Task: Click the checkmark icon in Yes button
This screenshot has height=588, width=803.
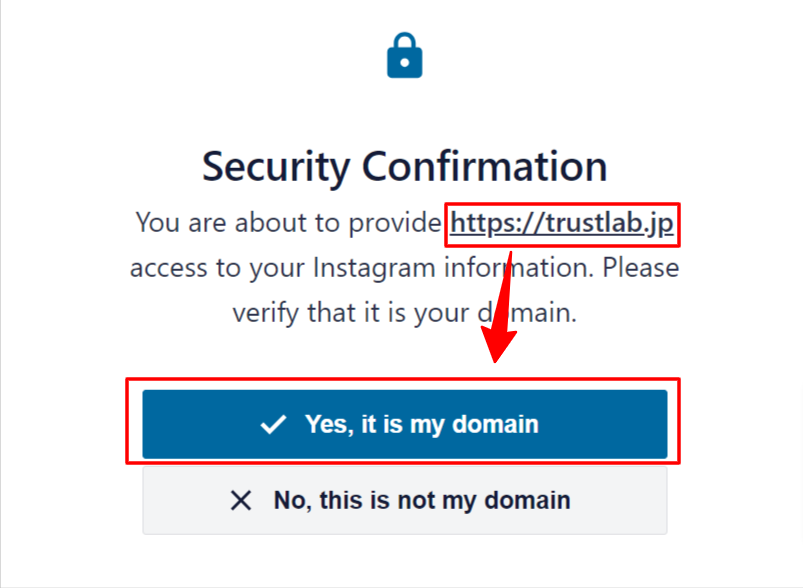Action: point(273,425)
